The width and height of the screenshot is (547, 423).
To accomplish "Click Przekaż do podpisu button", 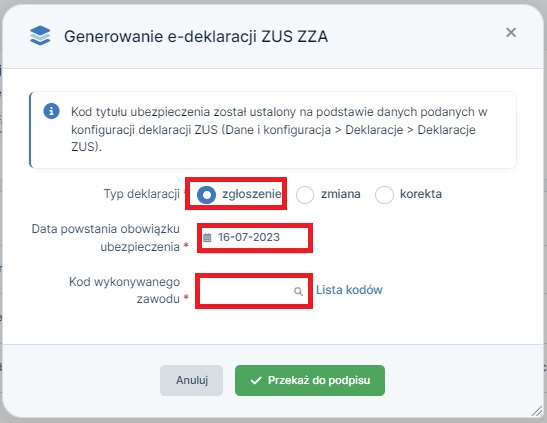I will click(310, 380).
